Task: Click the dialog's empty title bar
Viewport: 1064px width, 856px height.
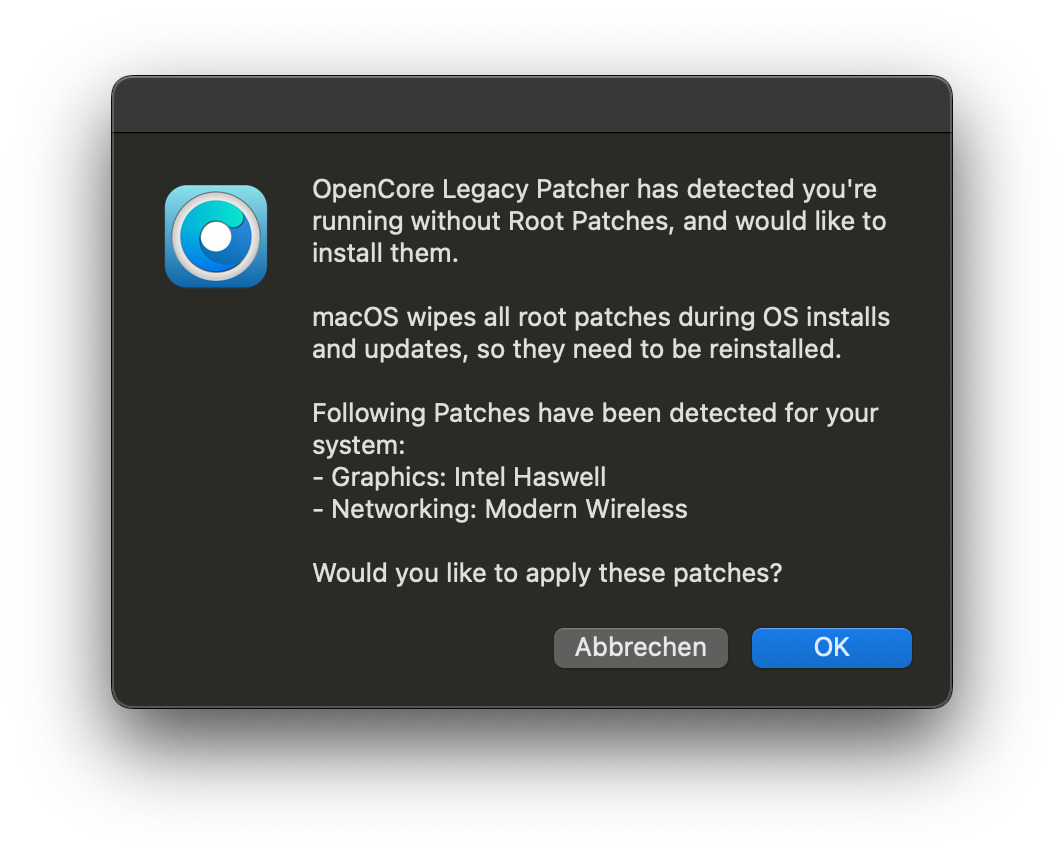Action: (531, 105)
